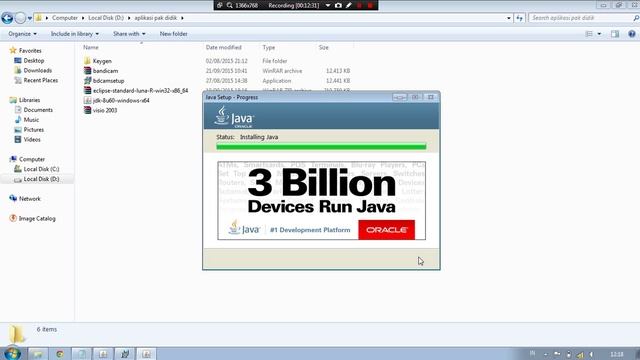Click the Bandicam pause recording button

(360, 5)
